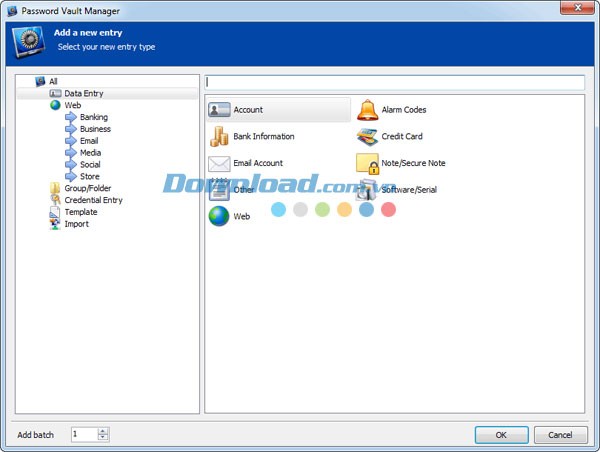Click the Group/Folder folder icon
Image resolution: width=600 pixels, height=452 pixels.
coord(55,188)
